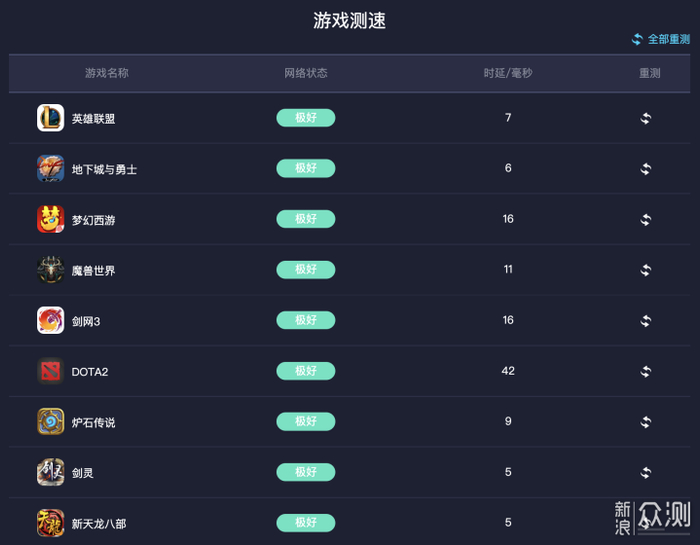Viewport: 700px width, 545px height.
Task: Select the 梦幻西游 game name
Action: point(93,220)
